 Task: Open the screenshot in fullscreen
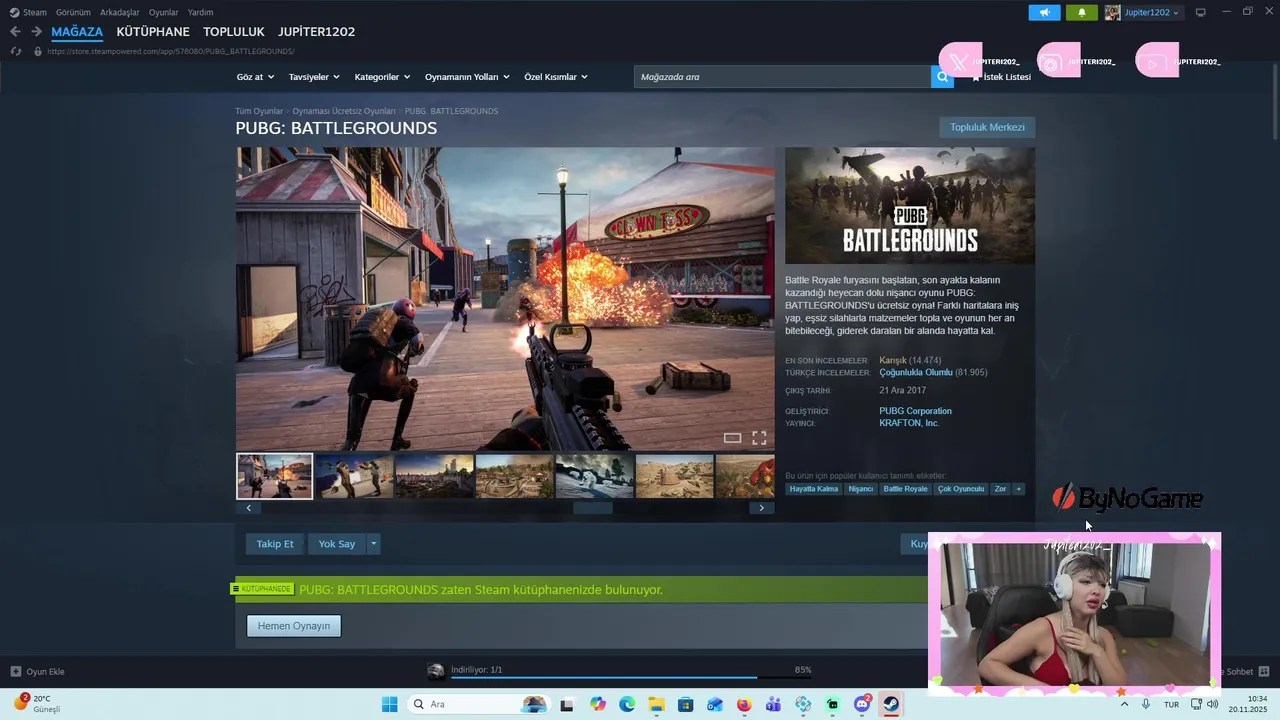(759, 438)
